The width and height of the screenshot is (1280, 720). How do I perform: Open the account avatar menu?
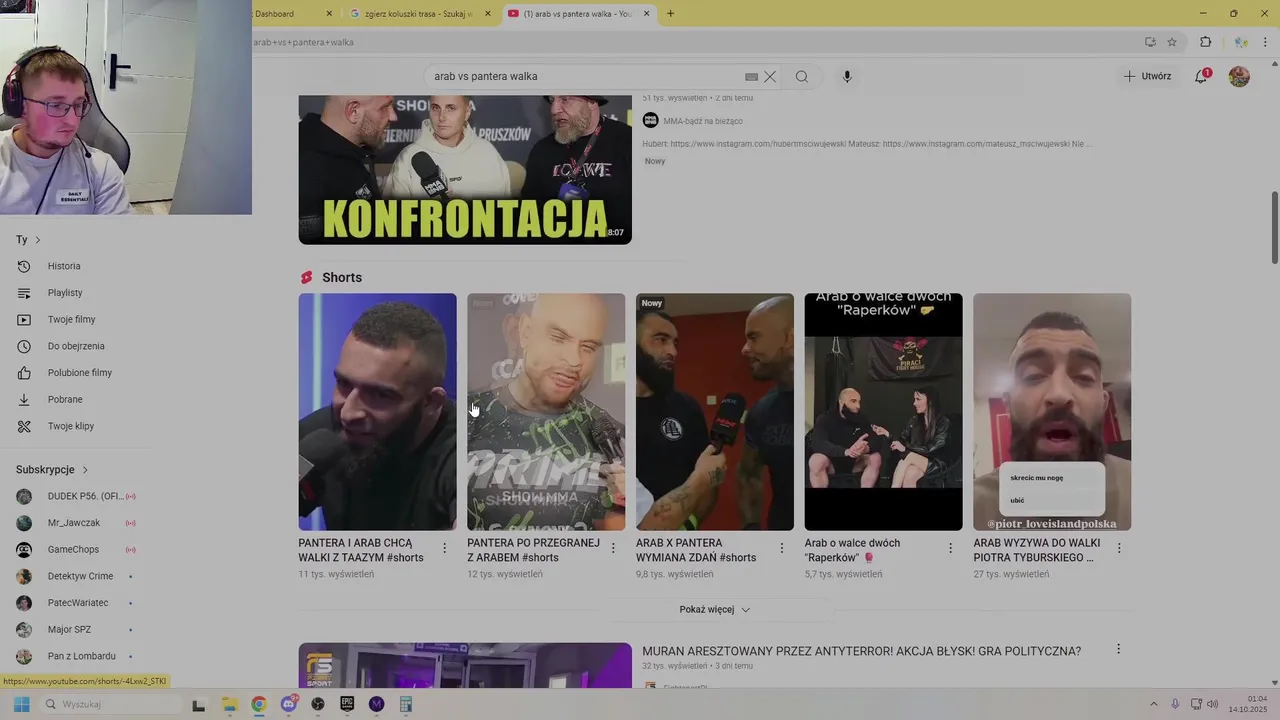tap(1239, 76)
